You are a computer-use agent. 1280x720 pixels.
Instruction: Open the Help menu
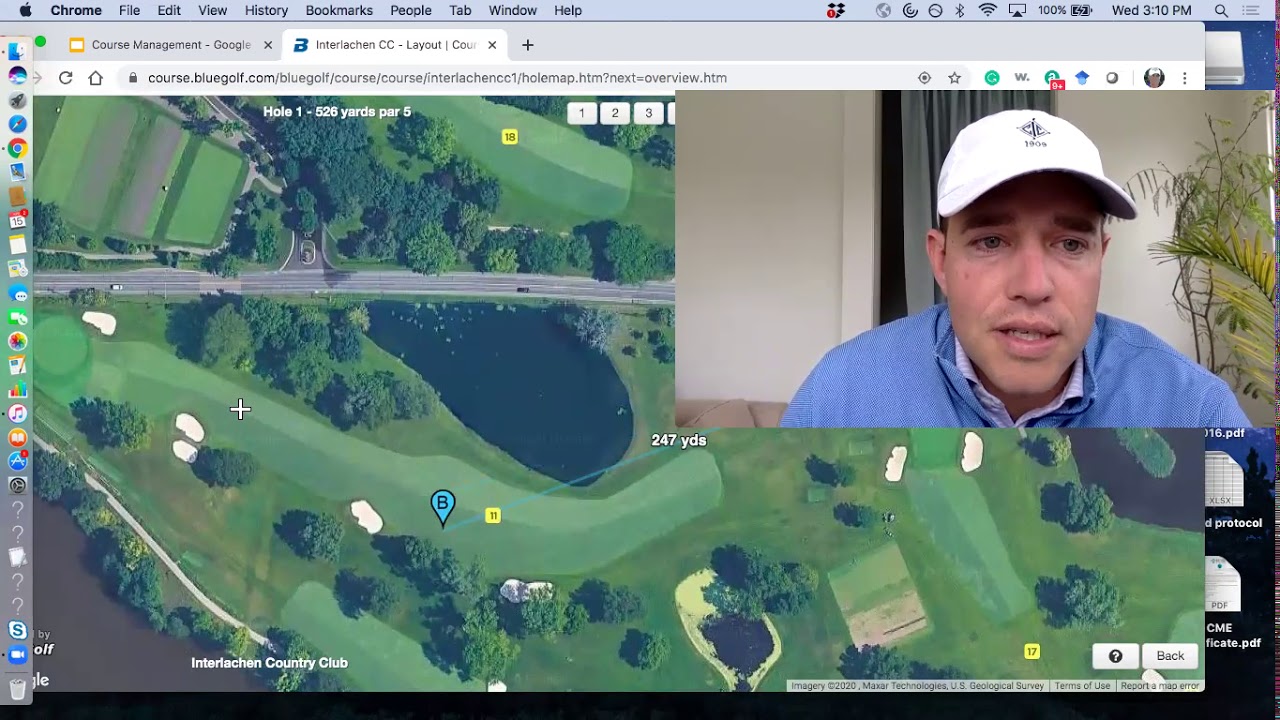(568, 10)
